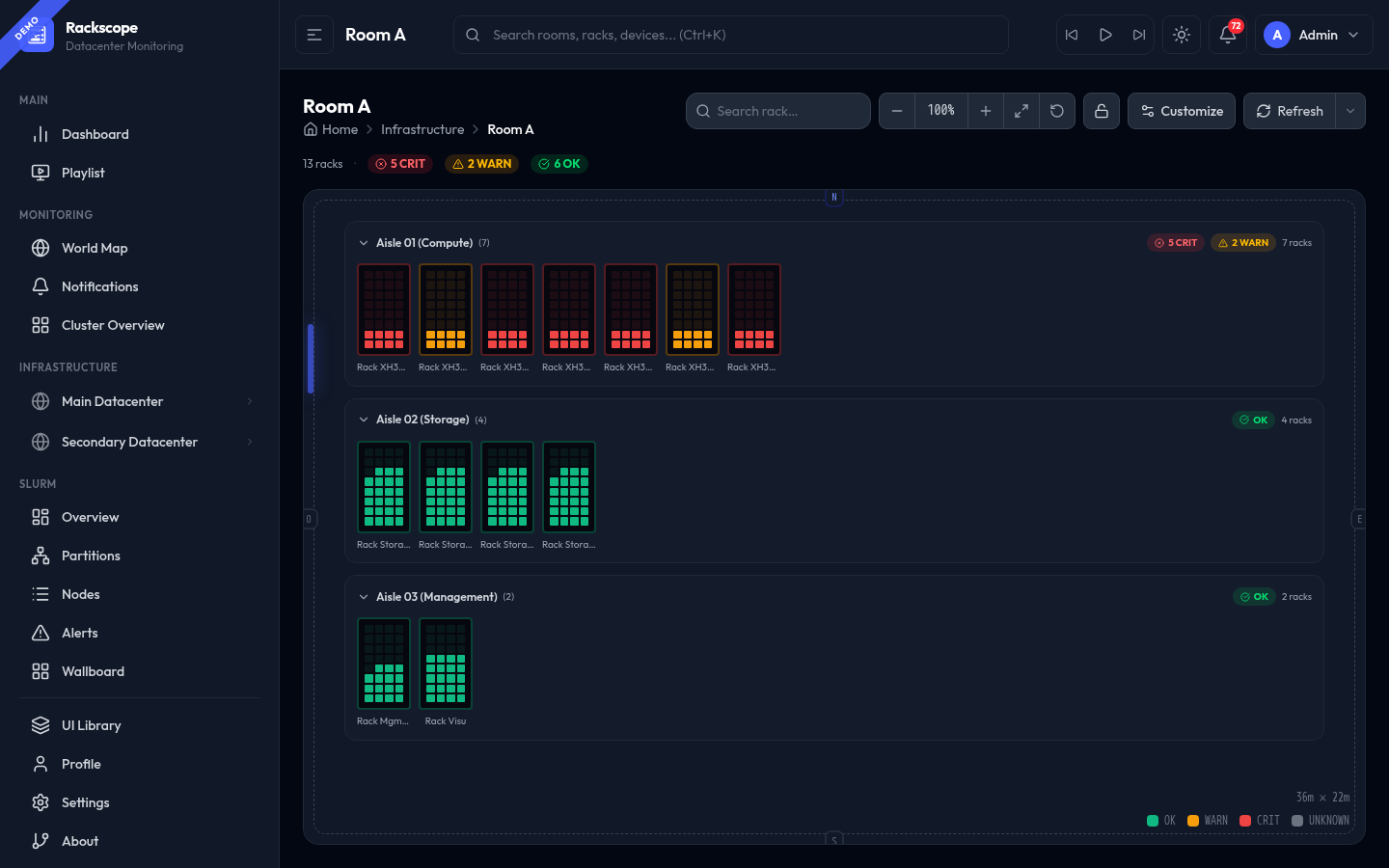Enter fullscreen with the expand arrows icon

[x=1021, y=111]
